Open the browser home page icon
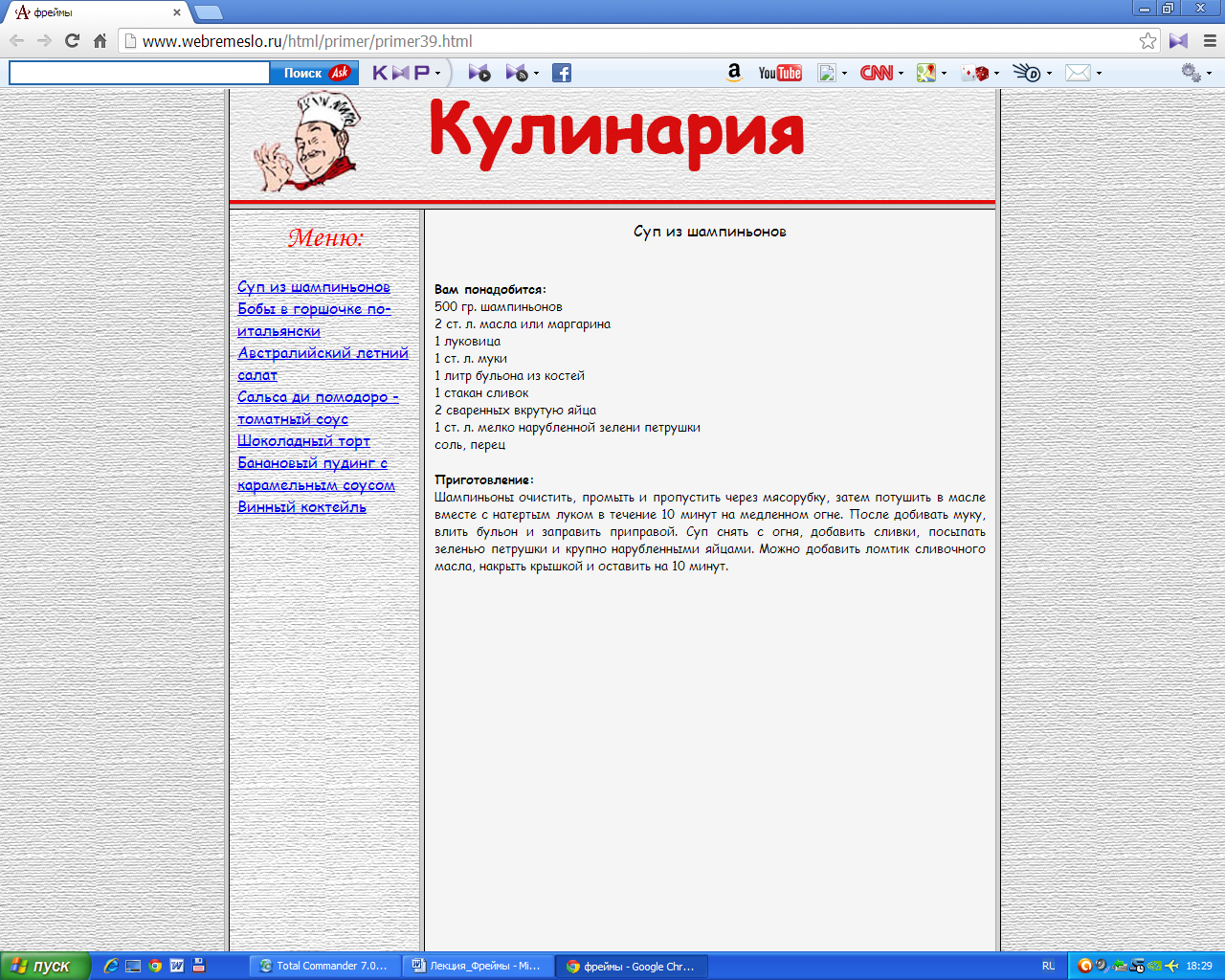This screenshot has height=980, width=1225. tap(100, 41)
